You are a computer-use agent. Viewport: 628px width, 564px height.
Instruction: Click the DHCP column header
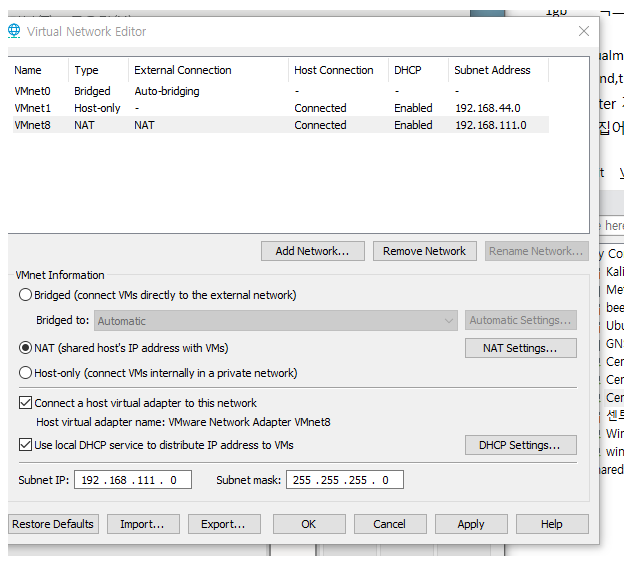click(x=418, y=70)
